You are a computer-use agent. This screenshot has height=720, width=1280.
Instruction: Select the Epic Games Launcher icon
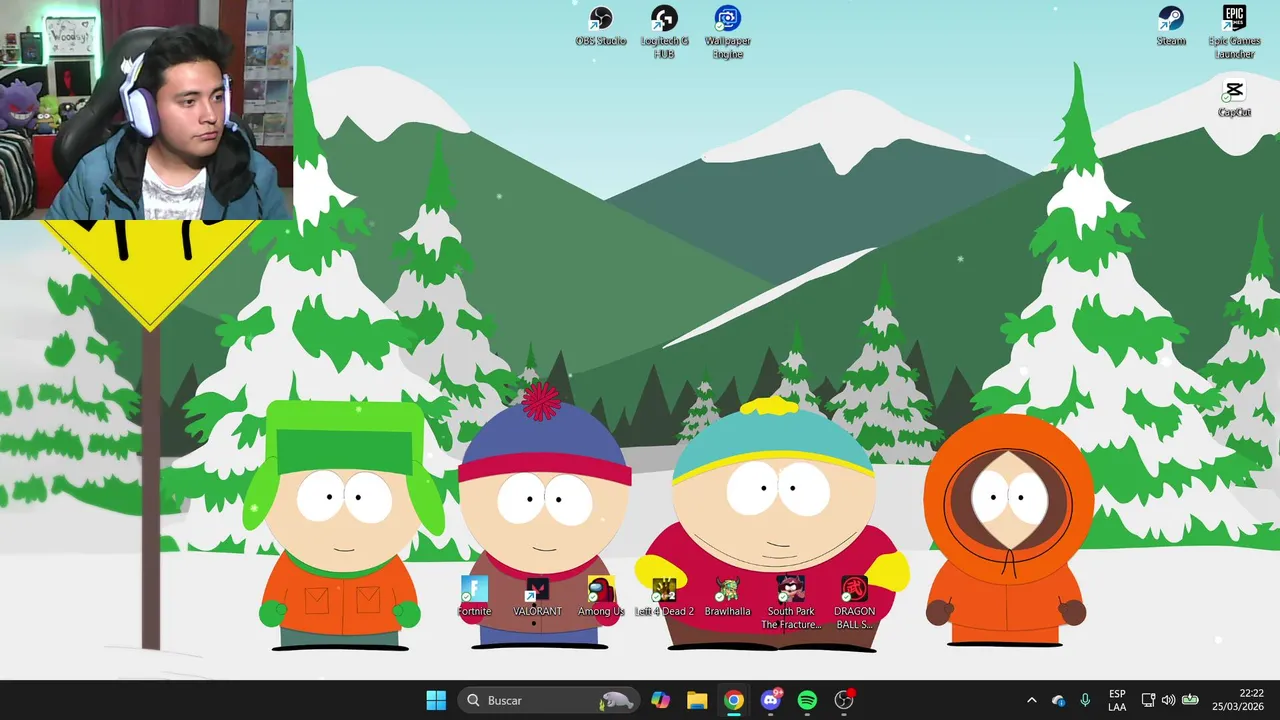[1234, 32]
